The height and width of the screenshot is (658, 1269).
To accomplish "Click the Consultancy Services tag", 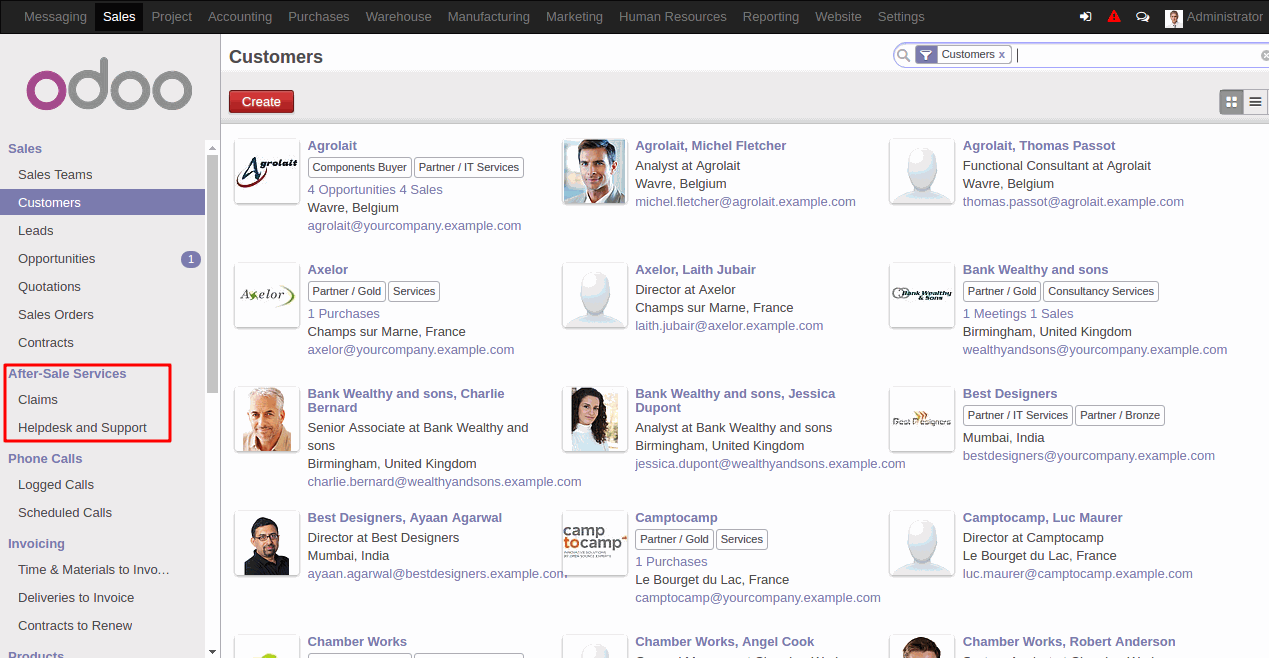I will pyautogui.click(x=1101, y=292).
